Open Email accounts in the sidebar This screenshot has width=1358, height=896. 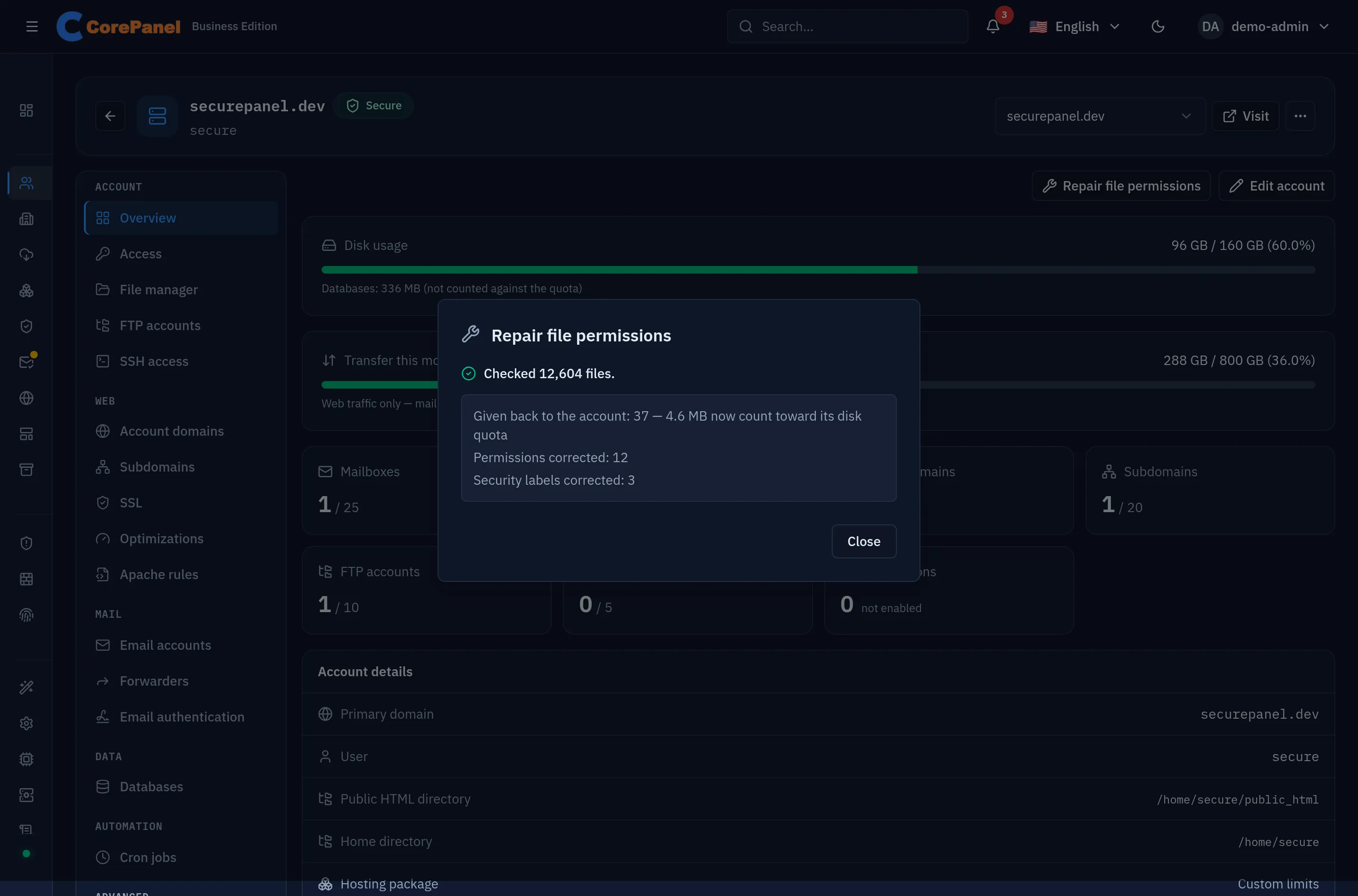point(181,645)
